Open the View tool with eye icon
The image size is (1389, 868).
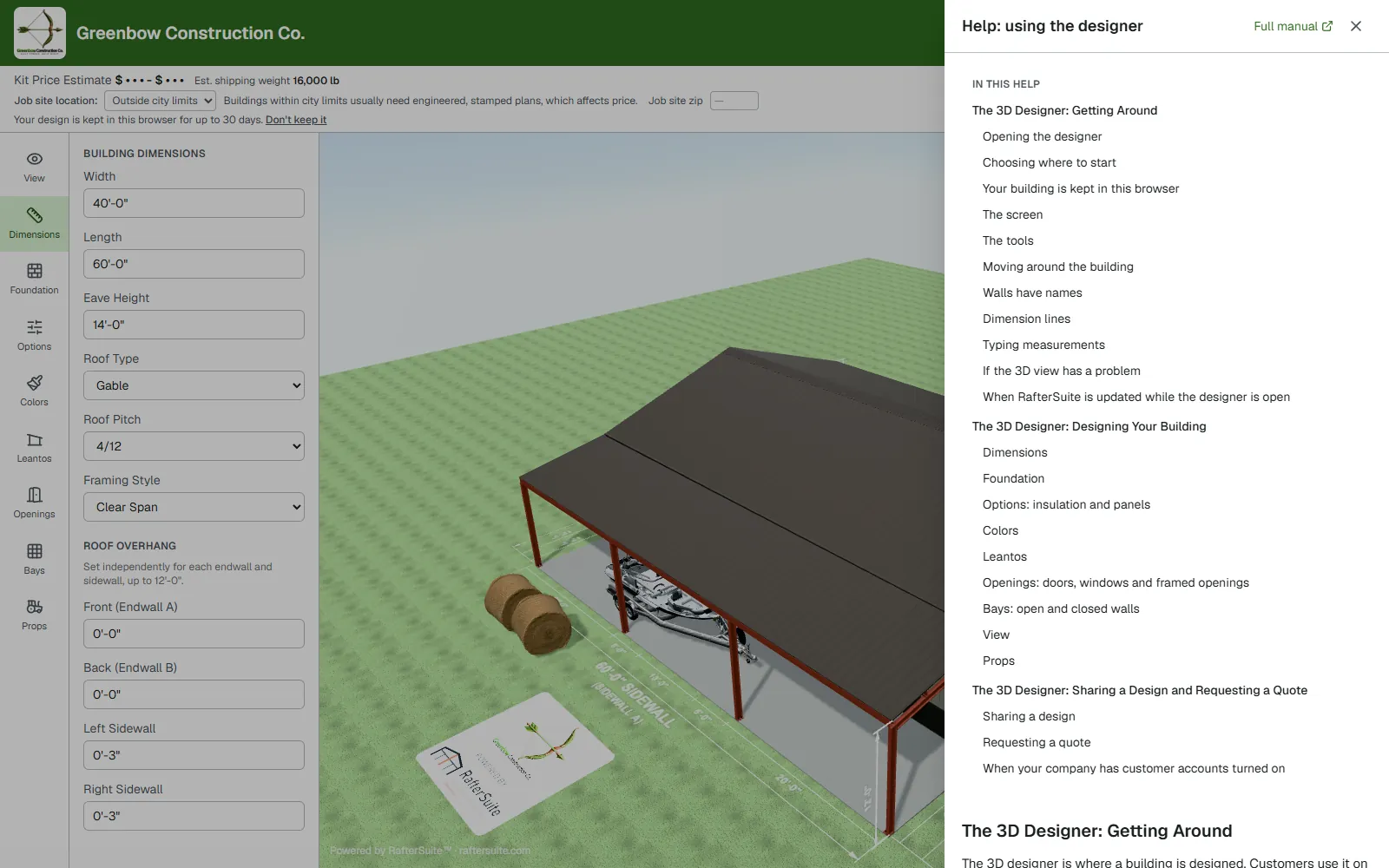(34, 168)
